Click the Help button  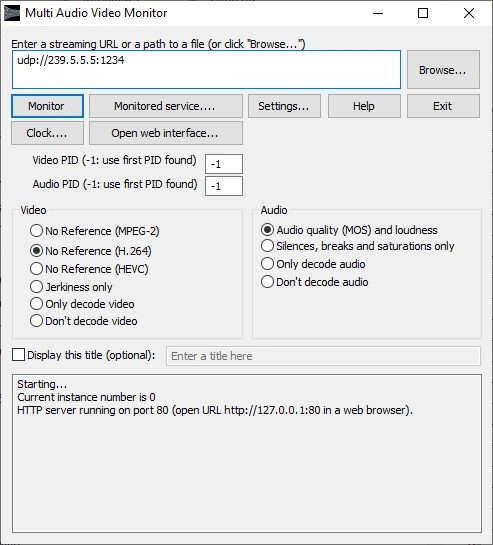click(364, 106)
